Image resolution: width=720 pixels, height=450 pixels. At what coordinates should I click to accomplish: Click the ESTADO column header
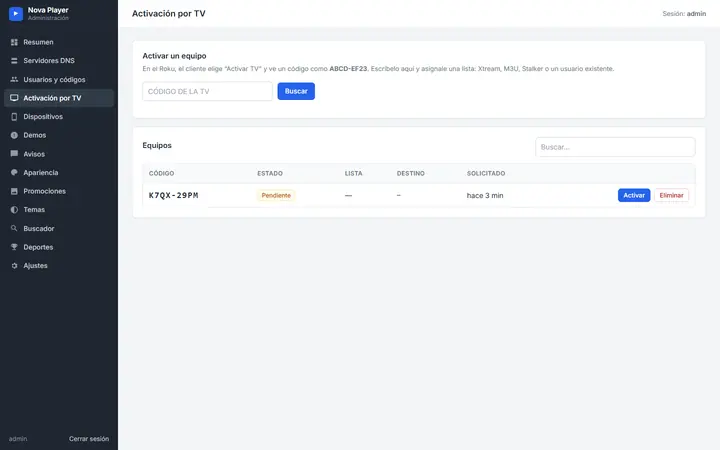270,173
